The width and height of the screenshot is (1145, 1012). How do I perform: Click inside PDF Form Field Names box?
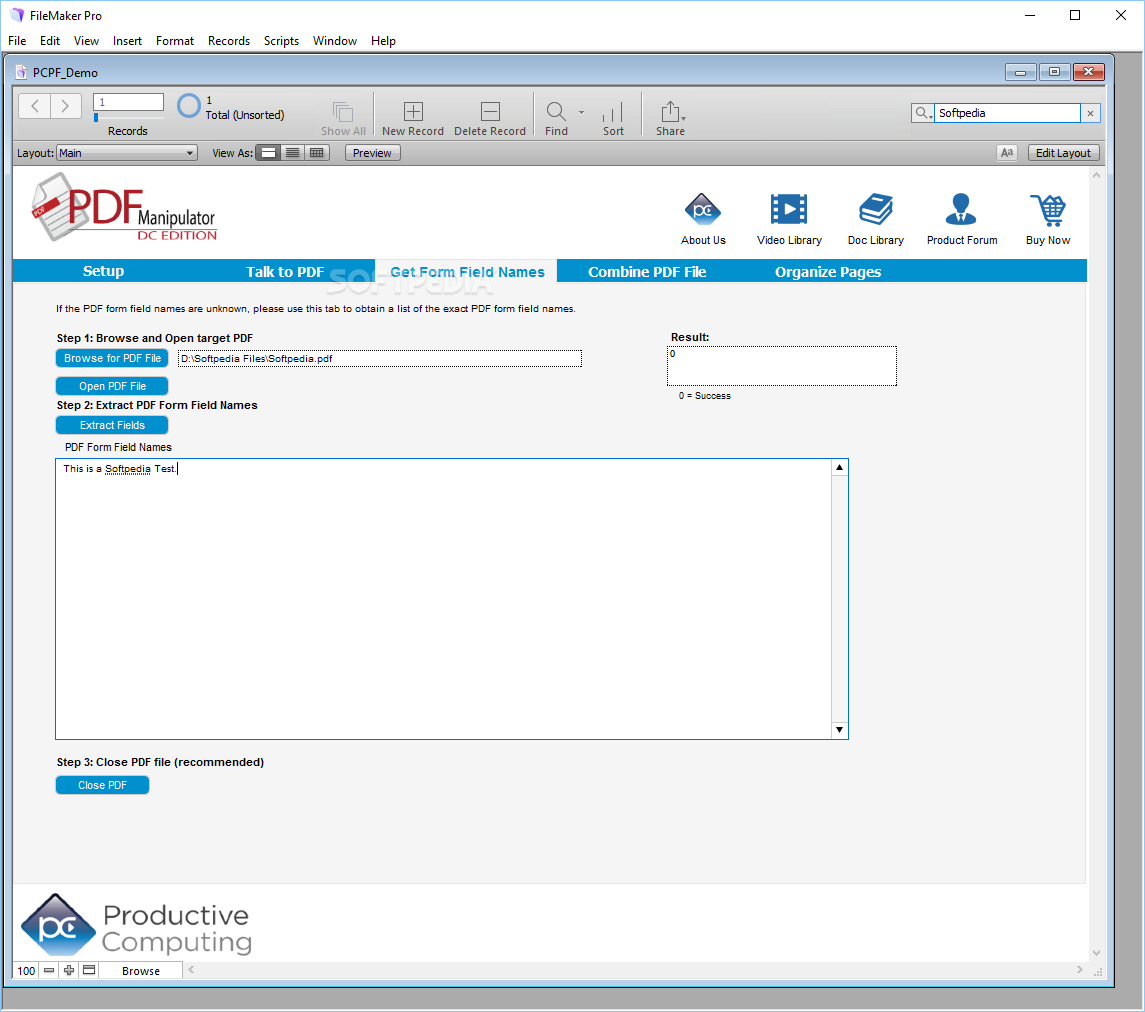point(443,599)
